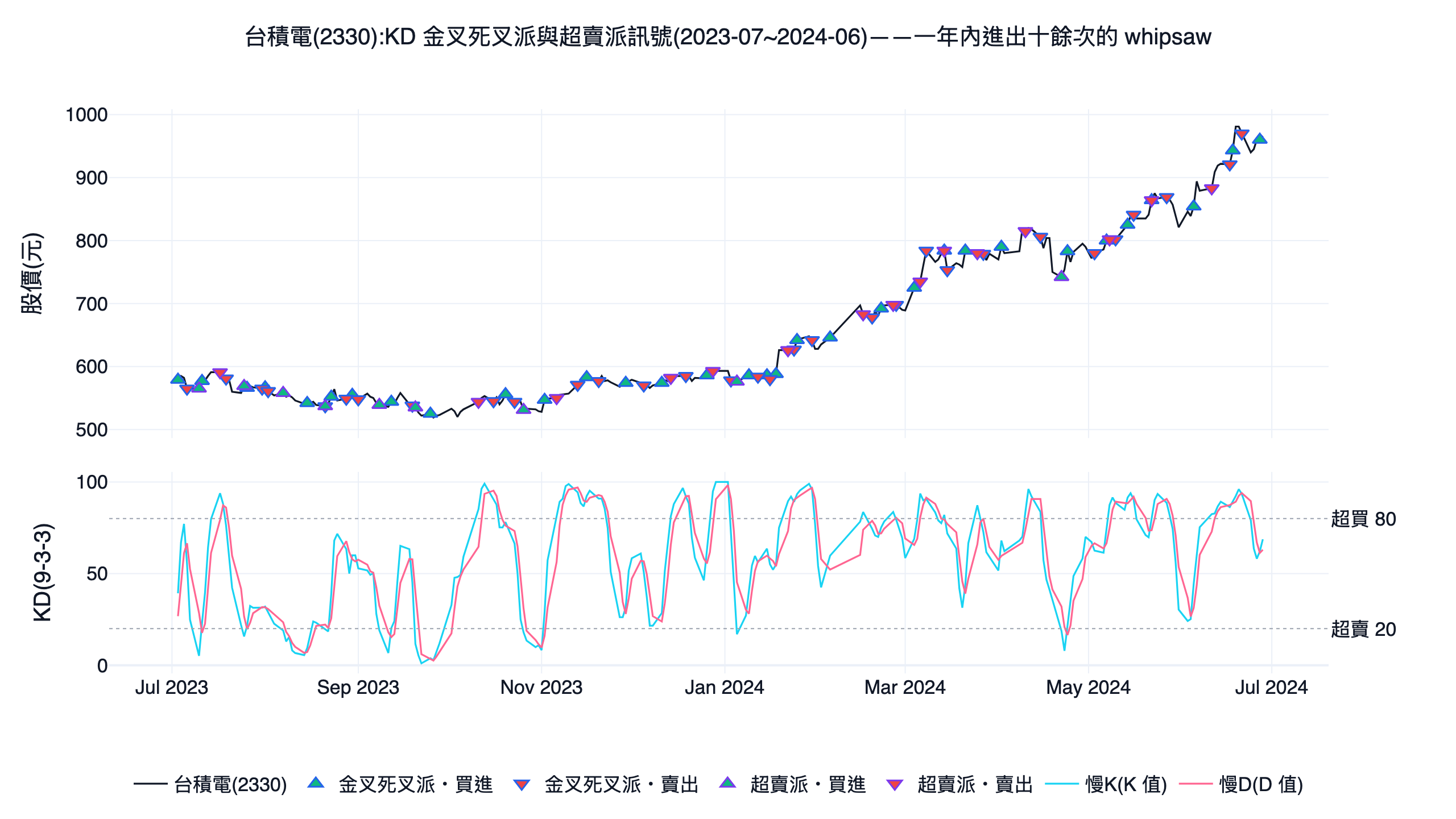Image resolution: width=1456 pixels, height=819 pixels.
Task: Click the buy marker at the late-April price dip
Action: click(1061, 276)
